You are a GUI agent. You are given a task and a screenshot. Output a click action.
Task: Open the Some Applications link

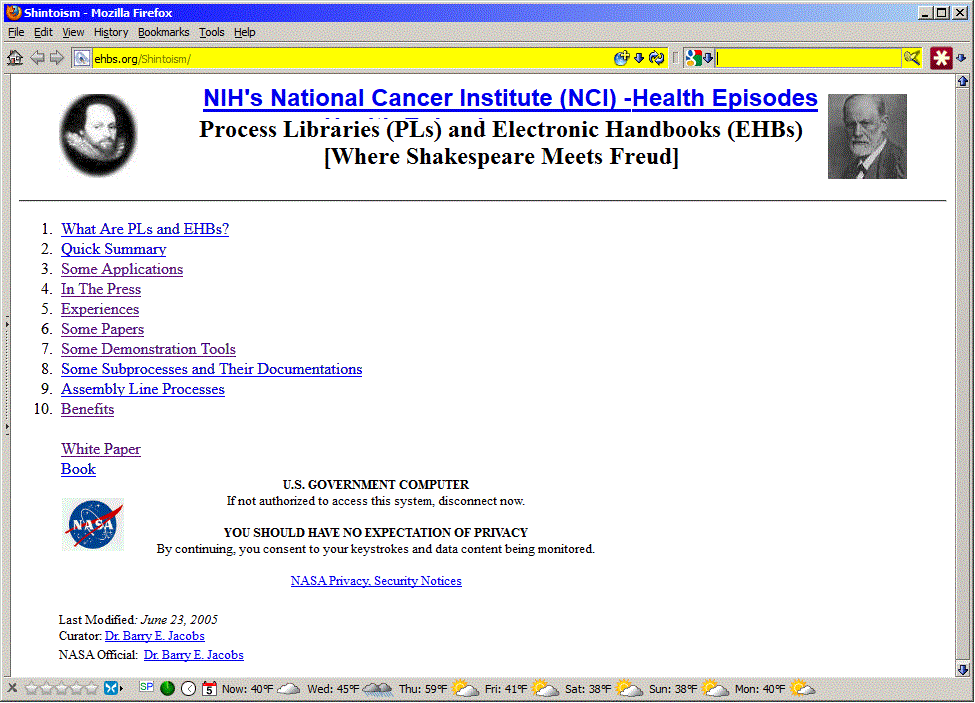(x=122, y=269)
